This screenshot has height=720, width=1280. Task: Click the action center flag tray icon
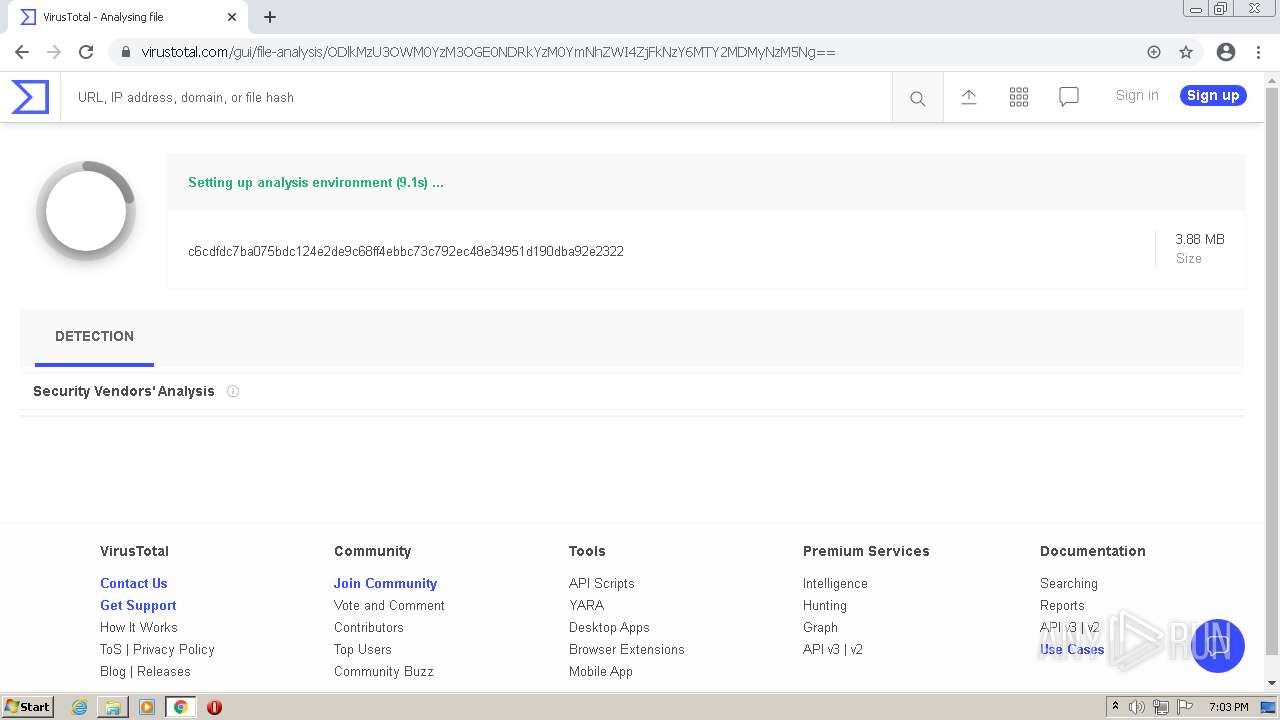point(1185,707)
